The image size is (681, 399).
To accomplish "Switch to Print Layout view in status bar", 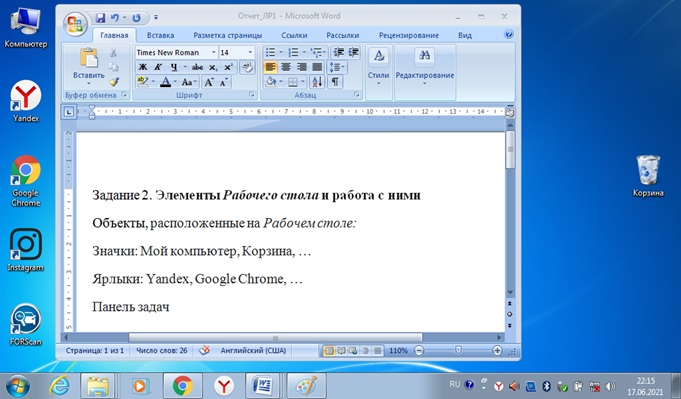I will click(x=329, y=350).
